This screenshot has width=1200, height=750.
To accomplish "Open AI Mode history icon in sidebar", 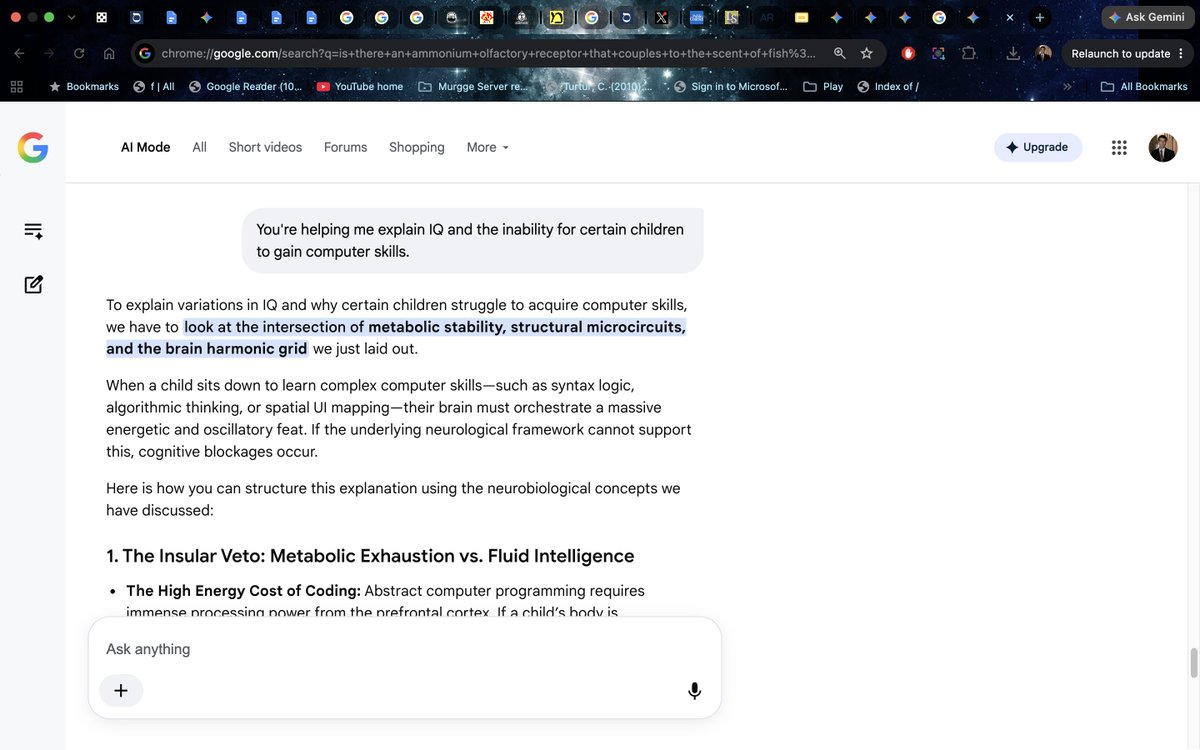I will click(33, 230).
